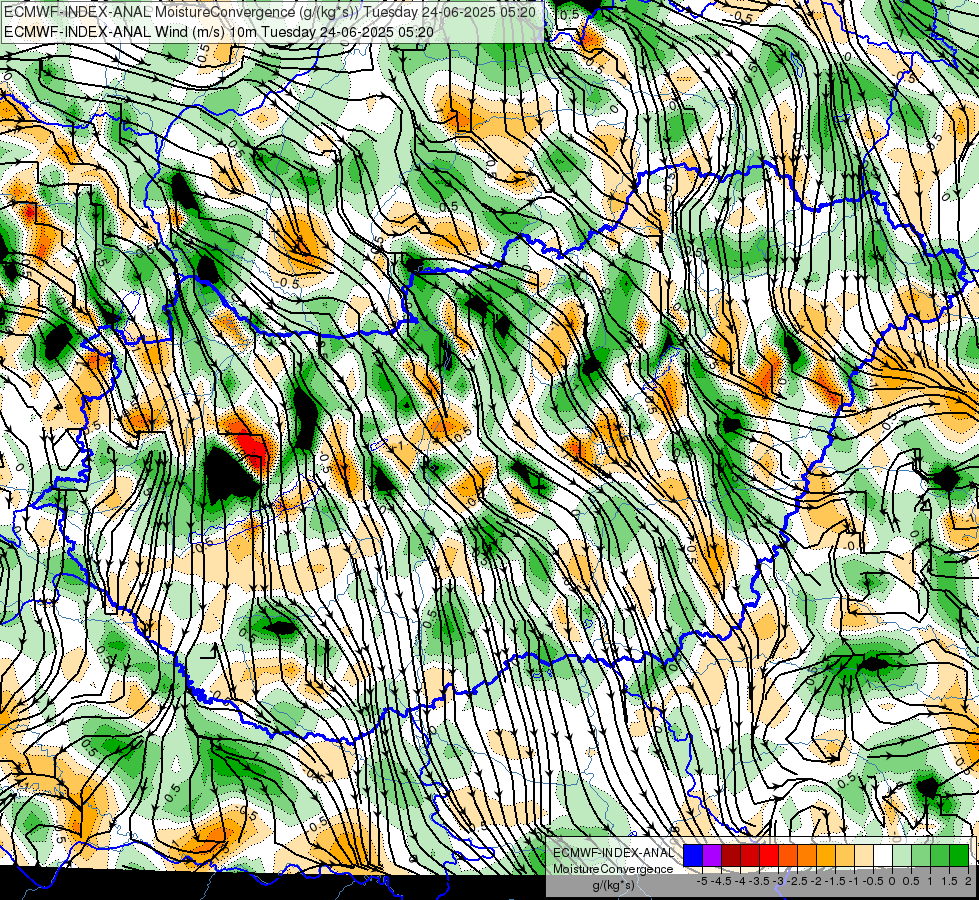
Task: Click the amber swatch between -2 and -1.5
Action: (x=826, y=856)
